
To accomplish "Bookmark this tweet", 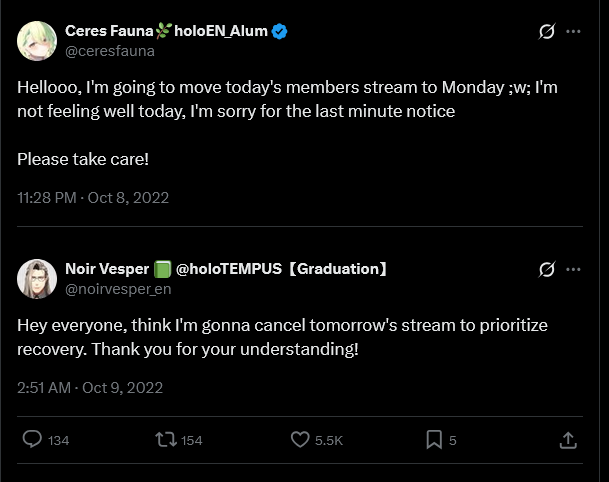I will 434,439.
